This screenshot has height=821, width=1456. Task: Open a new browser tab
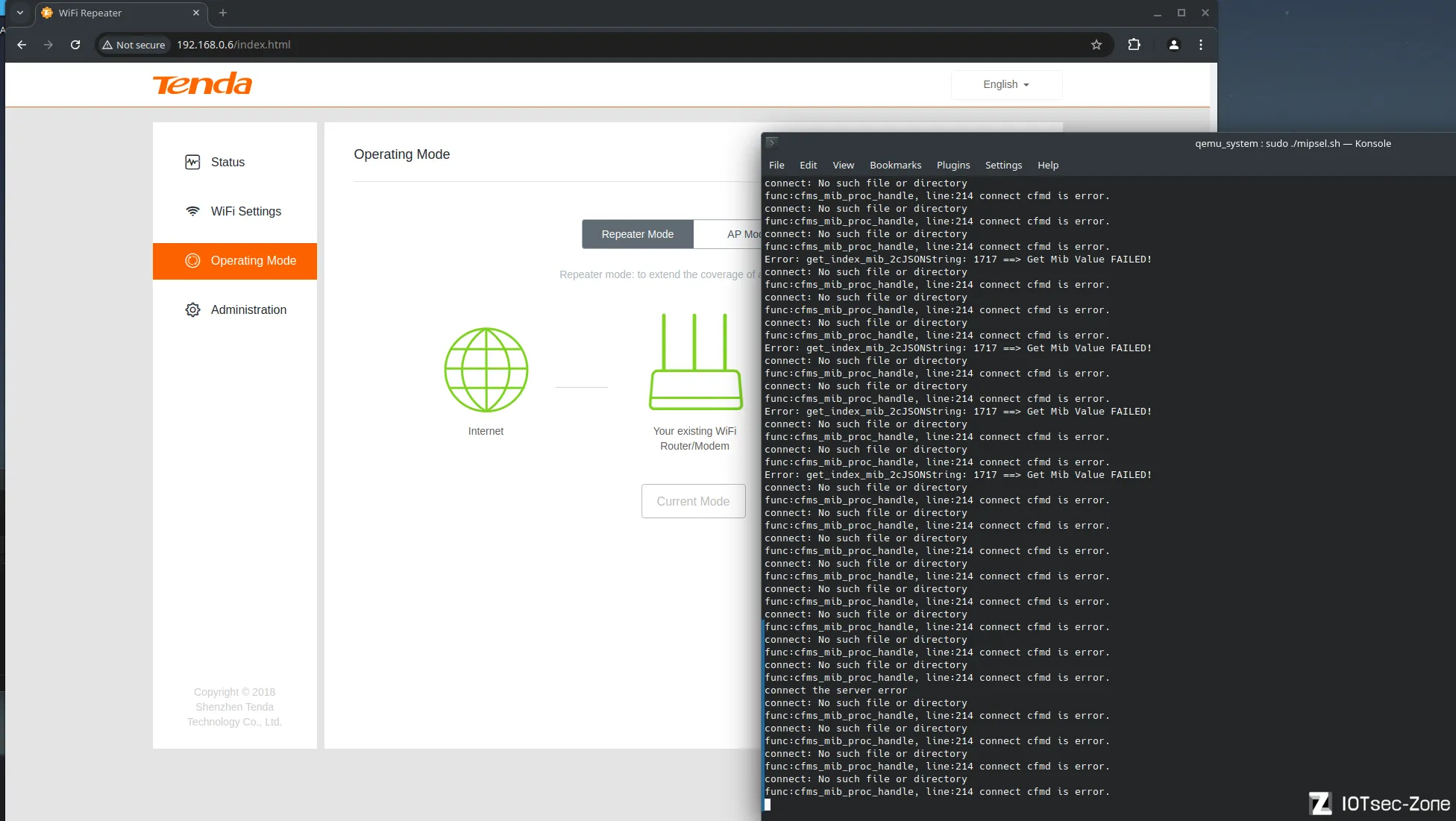222,13
